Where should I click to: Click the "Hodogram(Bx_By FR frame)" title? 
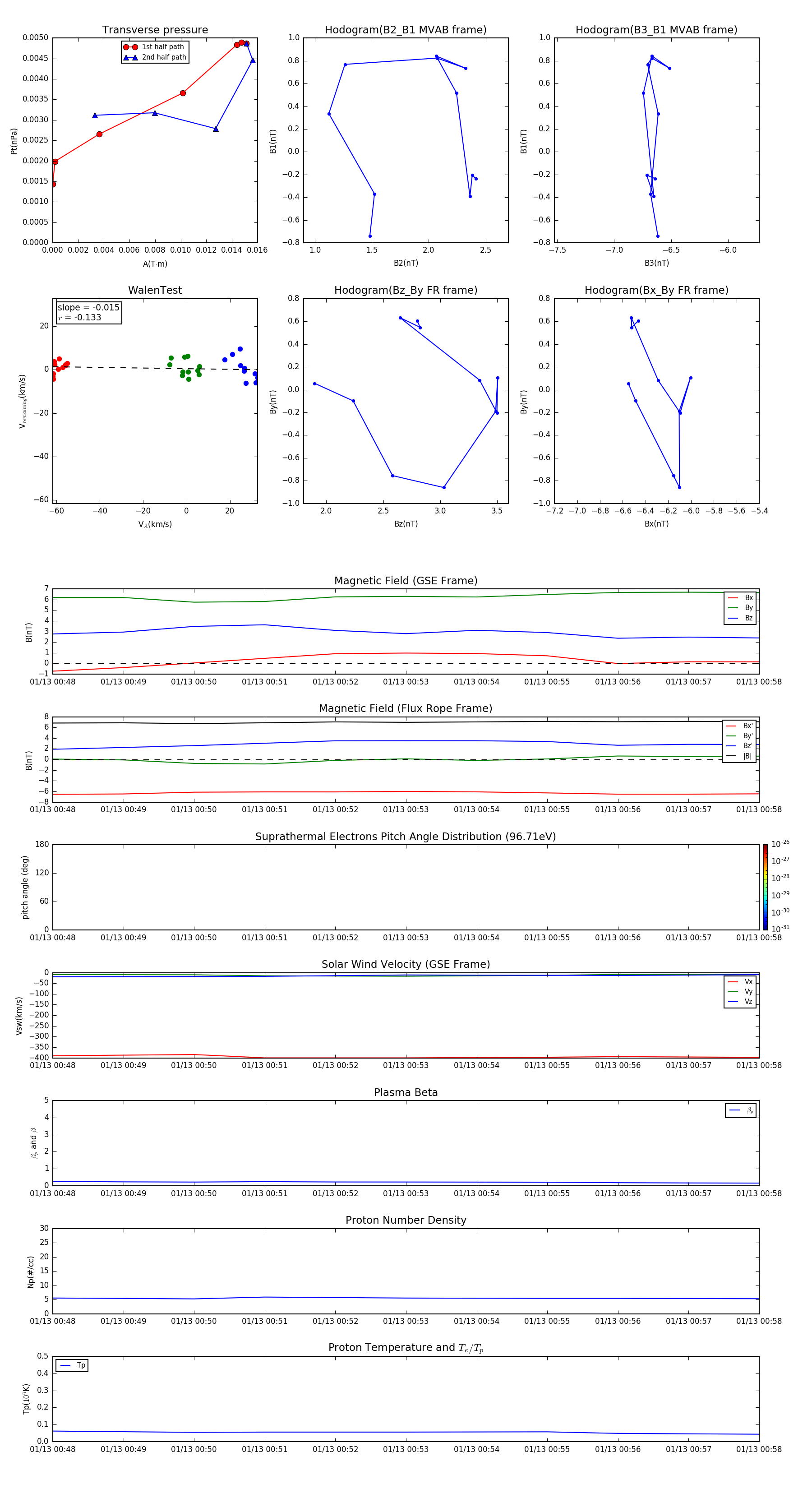656,290
